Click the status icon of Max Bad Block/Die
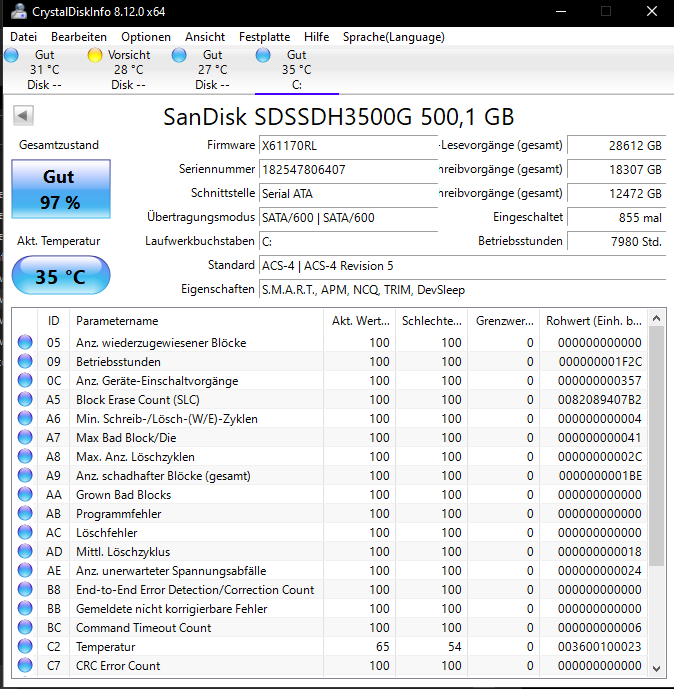Screen dimensions: 674x689 (25, 437)
